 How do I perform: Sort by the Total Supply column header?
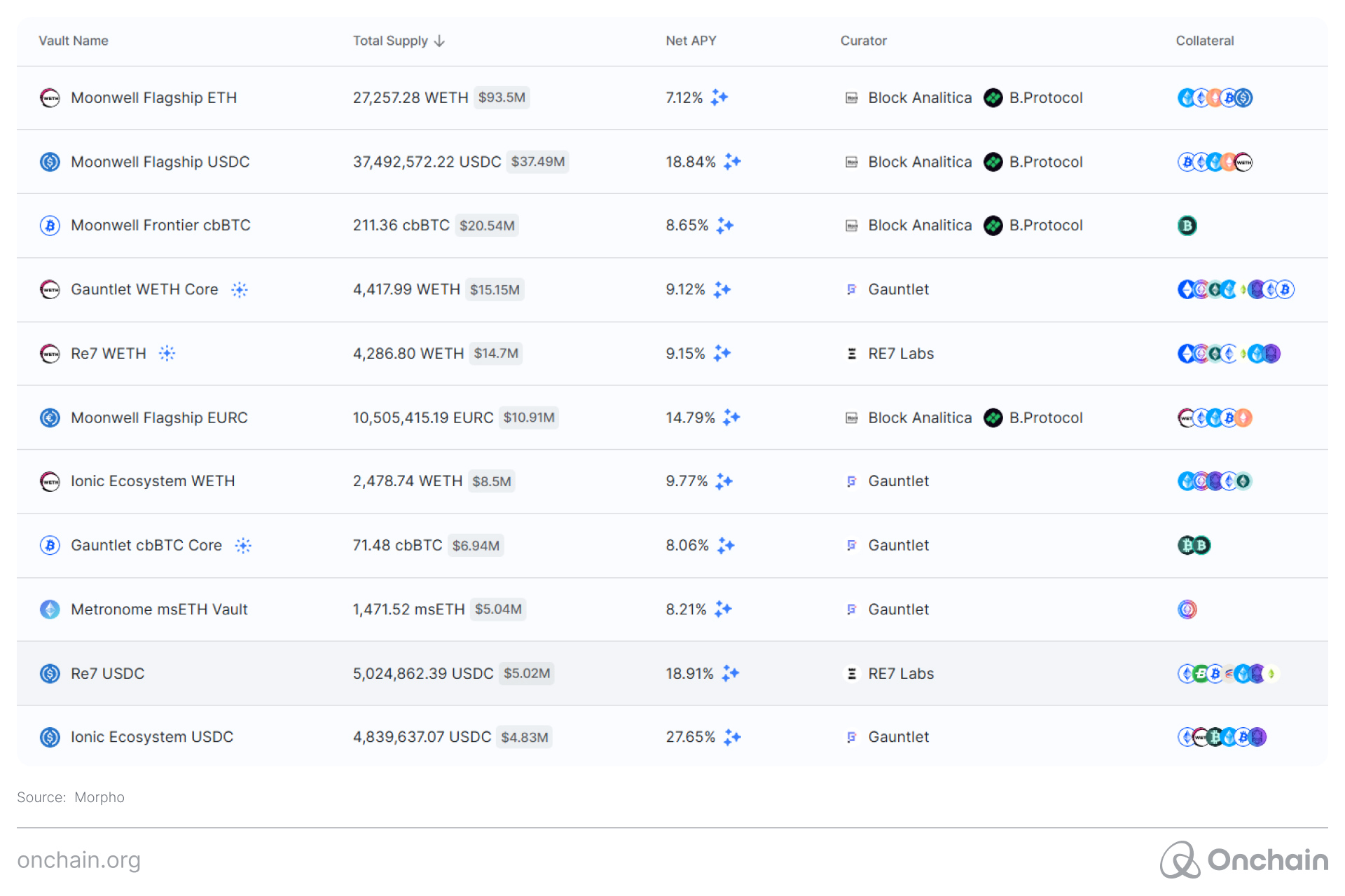coord(399,41)
